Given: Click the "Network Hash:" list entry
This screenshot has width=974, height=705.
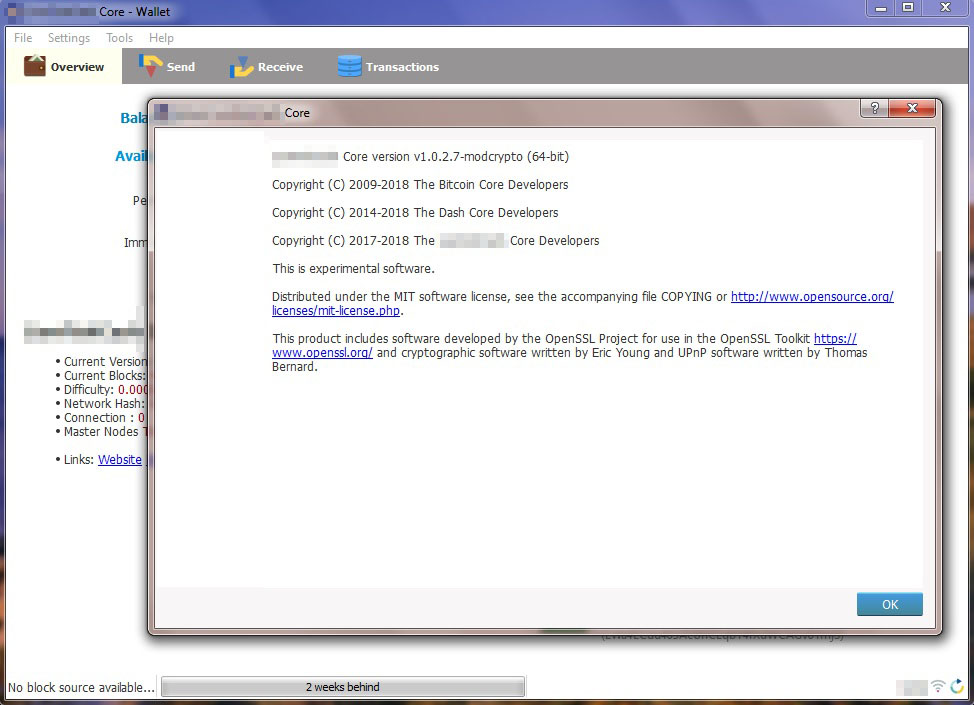Looking at the screenshot, I should click(100, 404).
